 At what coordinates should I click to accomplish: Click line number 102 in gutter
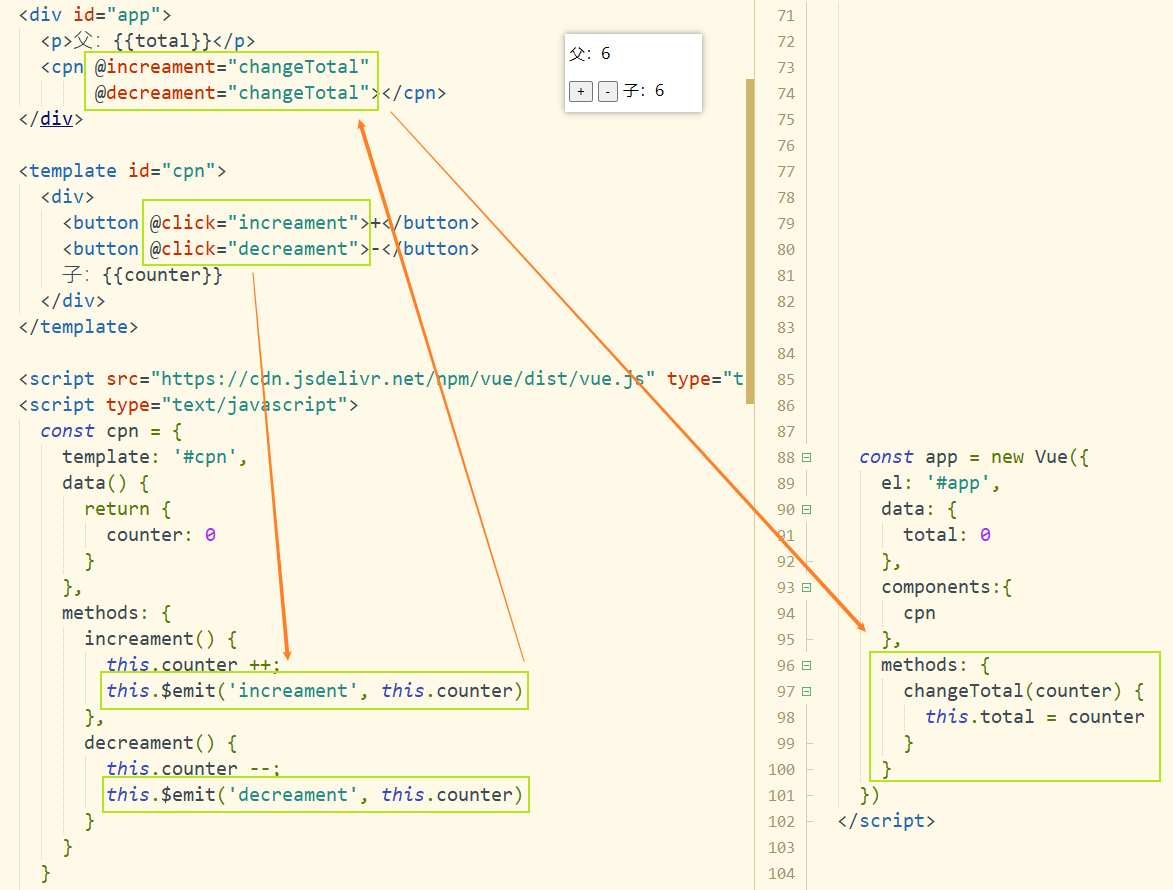781,821
